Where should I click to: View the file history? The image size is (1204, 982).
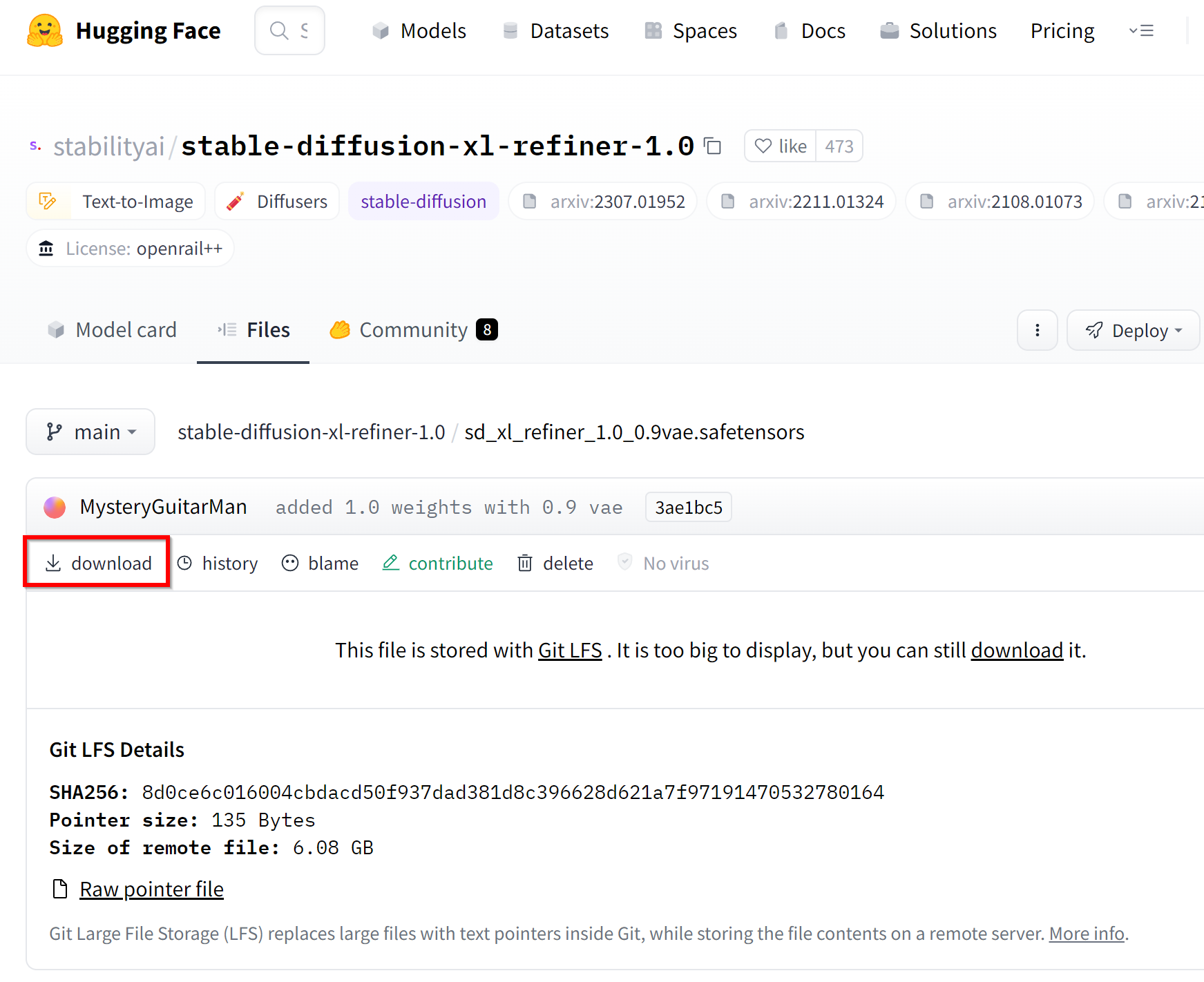(x=218, y=564)
